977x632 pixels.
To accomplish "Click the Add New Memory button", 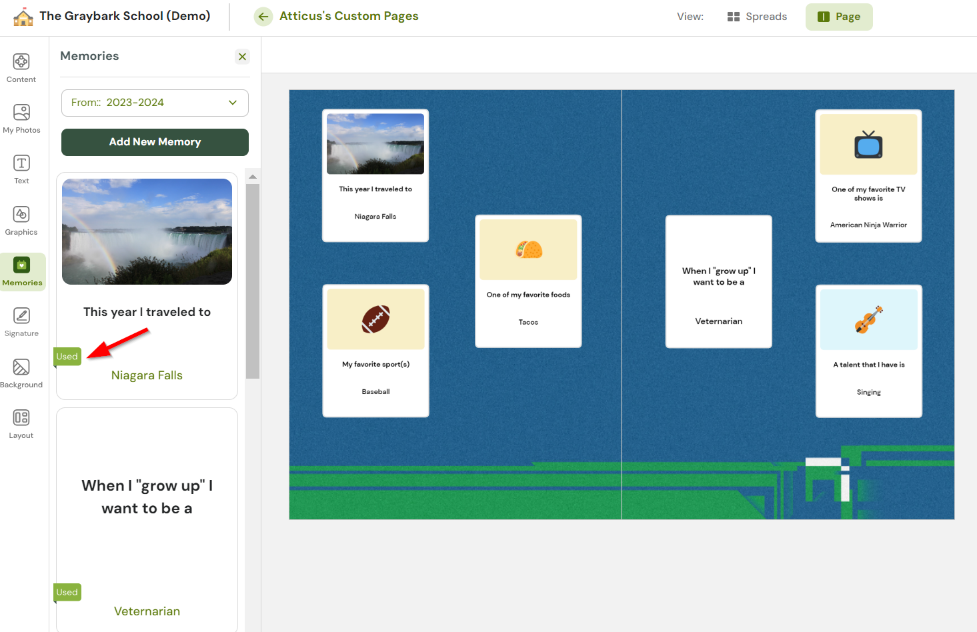I will (154, 142).
